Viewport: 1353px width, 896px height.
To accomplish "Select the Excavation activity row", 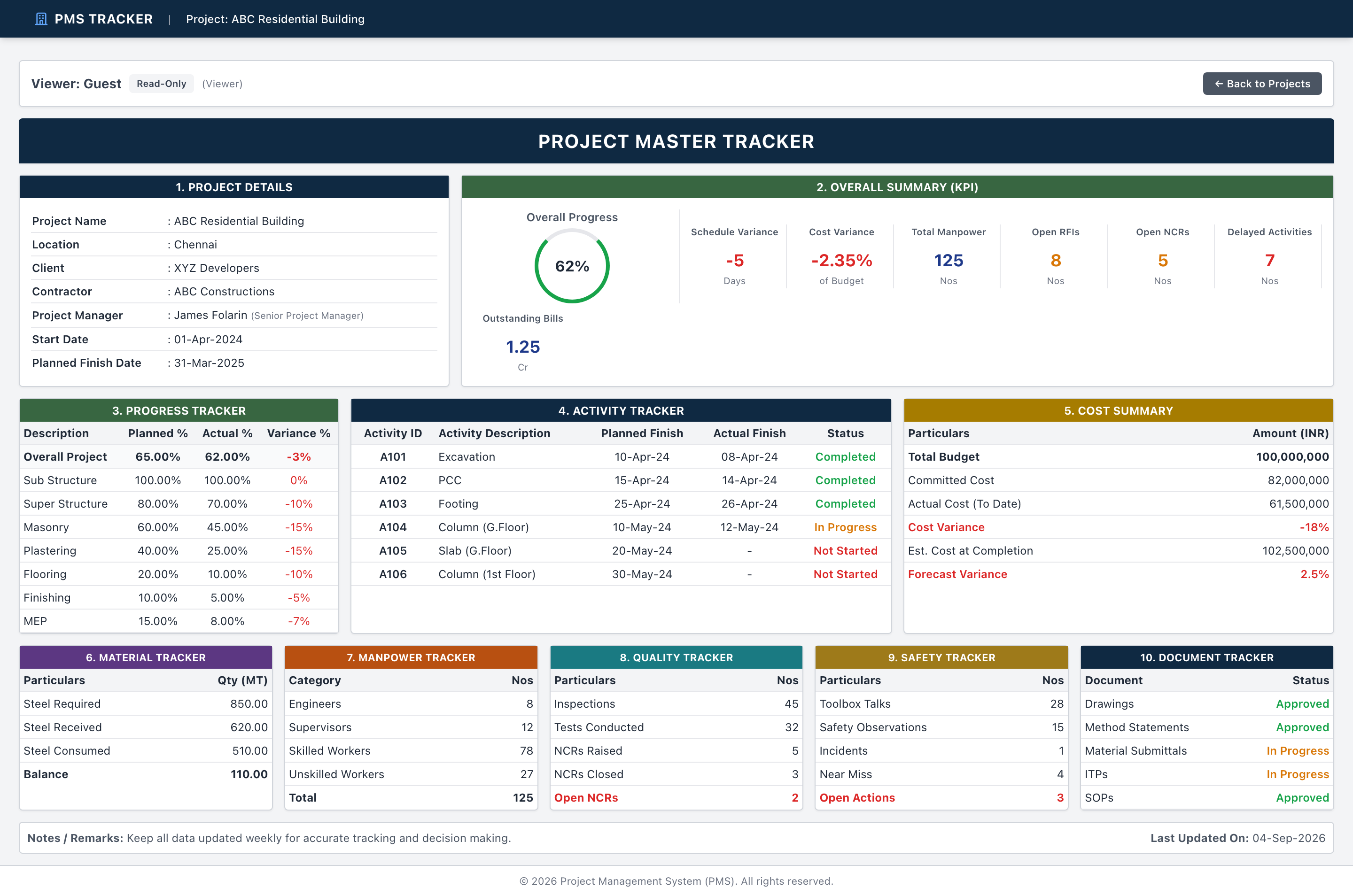I will tap(621, 456).
